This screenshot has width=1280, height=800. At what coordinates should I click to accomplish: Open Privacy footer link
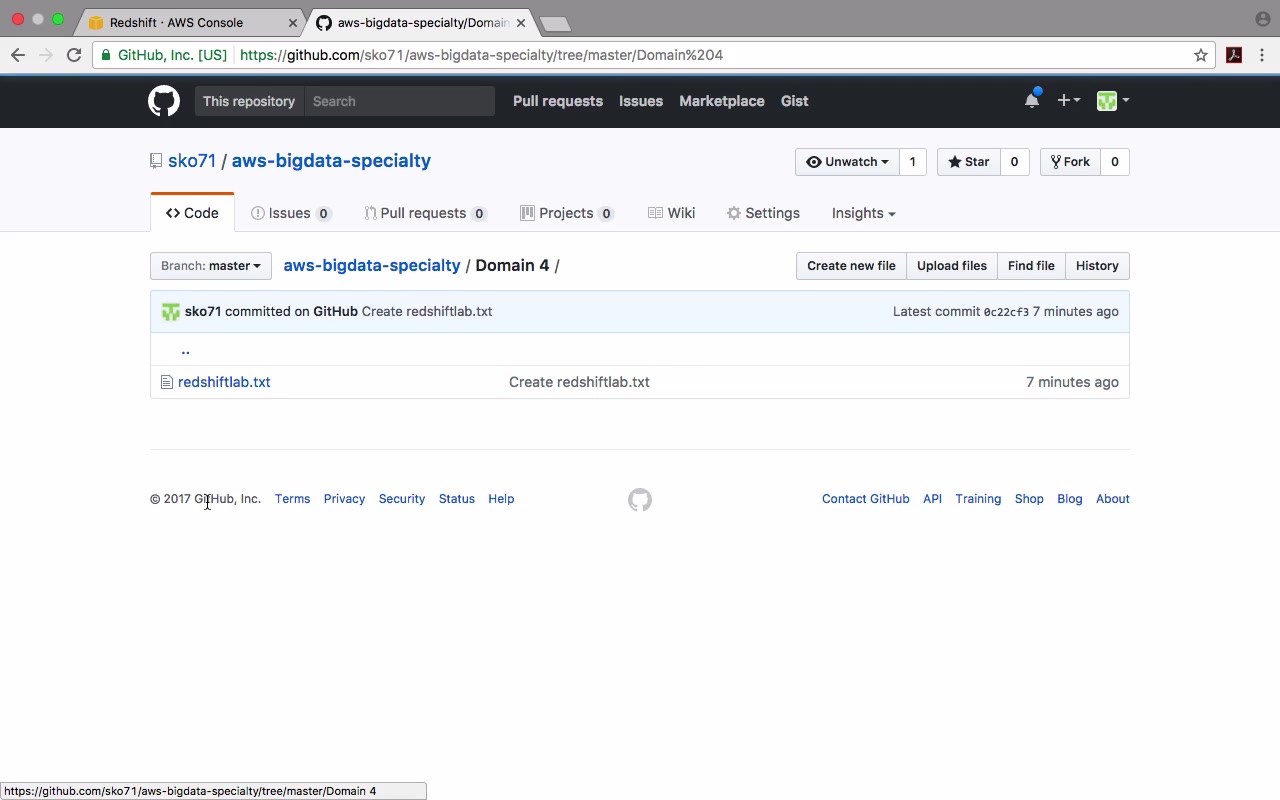click(344, 499)
